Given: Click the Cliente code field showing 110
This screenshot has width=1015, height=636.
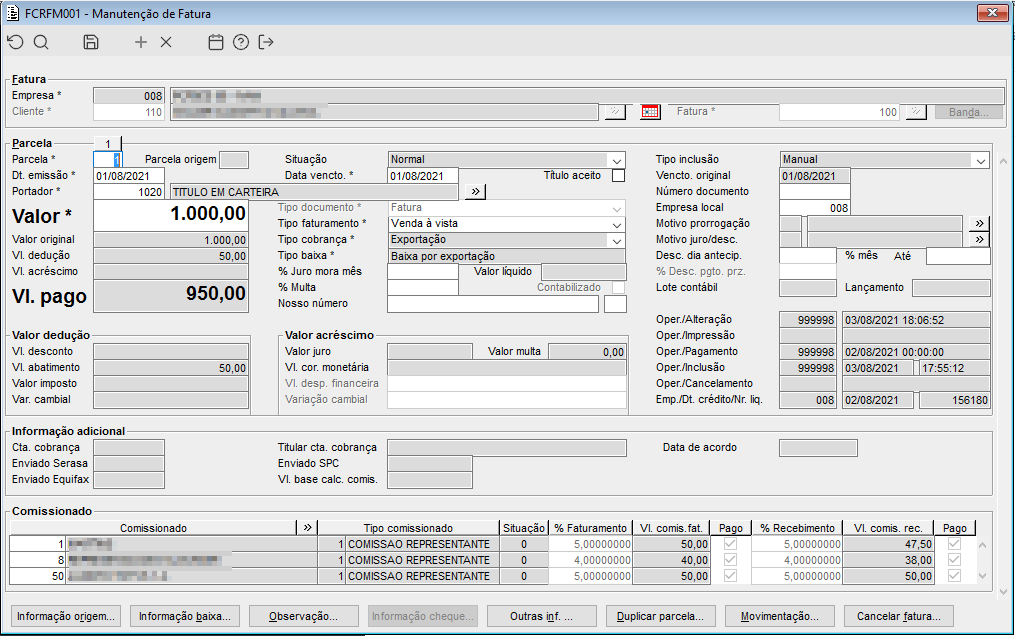Looking at the screenshot, I should 129,112.
